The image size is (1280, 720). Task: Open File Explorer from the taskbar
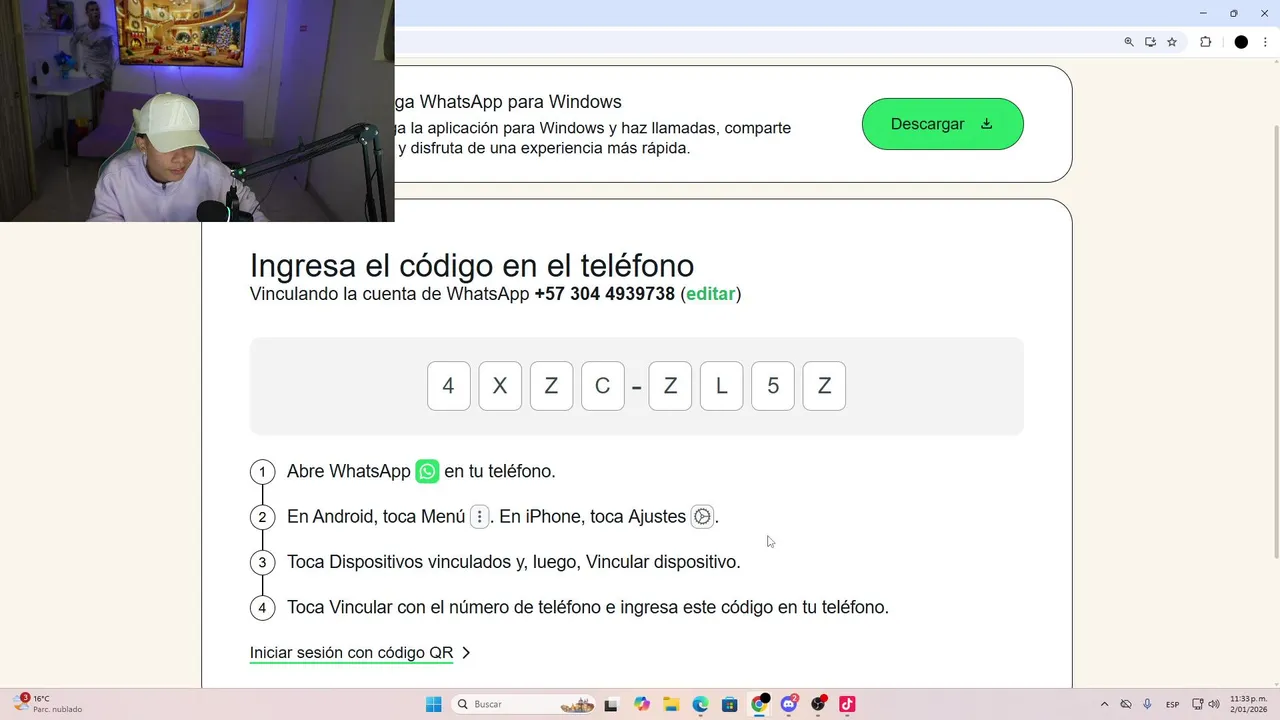[x=671, y=704]
